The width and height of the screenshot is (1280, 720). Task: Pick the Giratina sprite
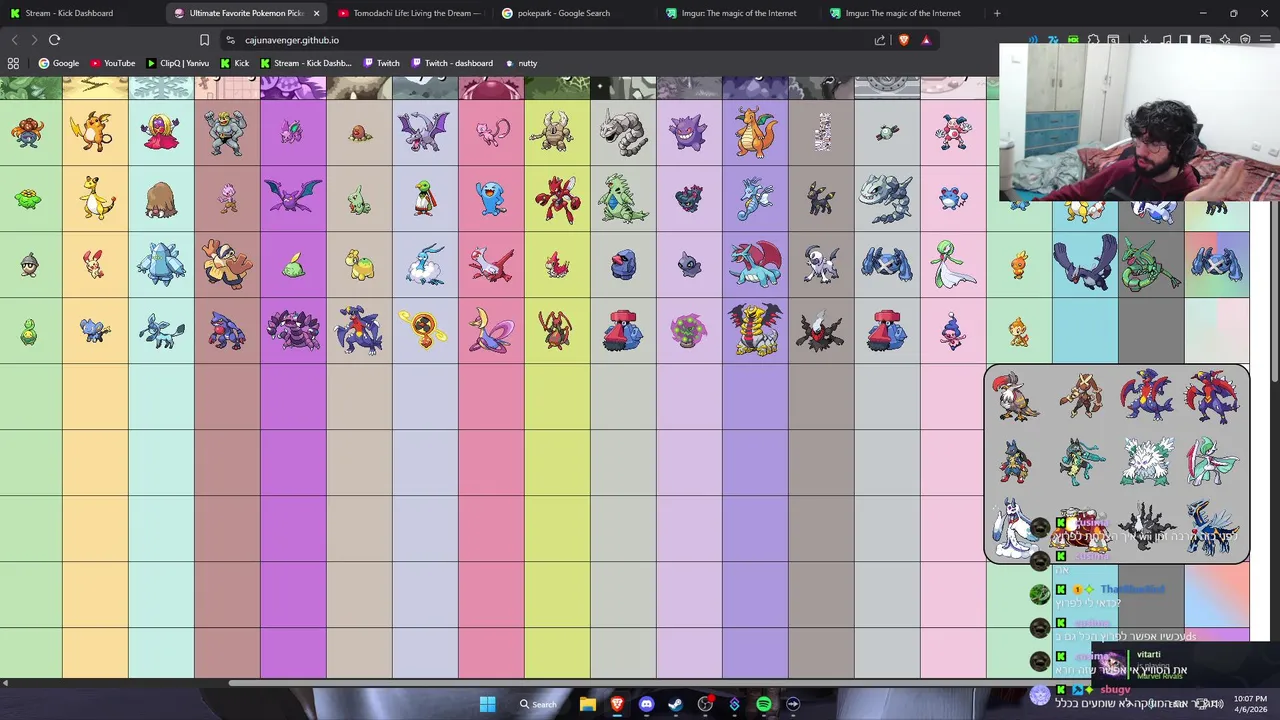pyautogui.click(x=755, y=330)
